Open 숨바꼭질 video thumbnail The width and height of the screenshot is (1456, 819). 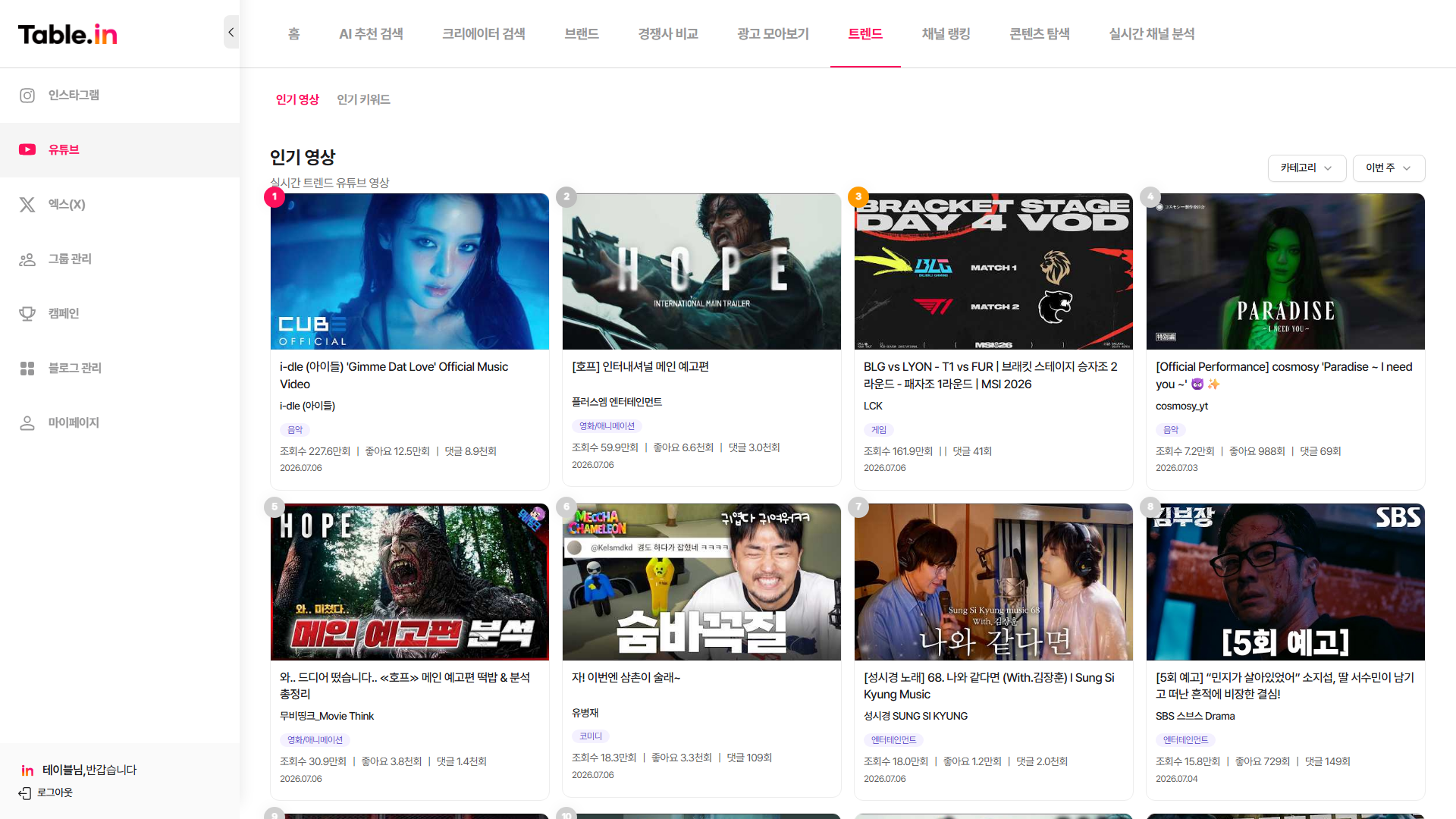701,582
